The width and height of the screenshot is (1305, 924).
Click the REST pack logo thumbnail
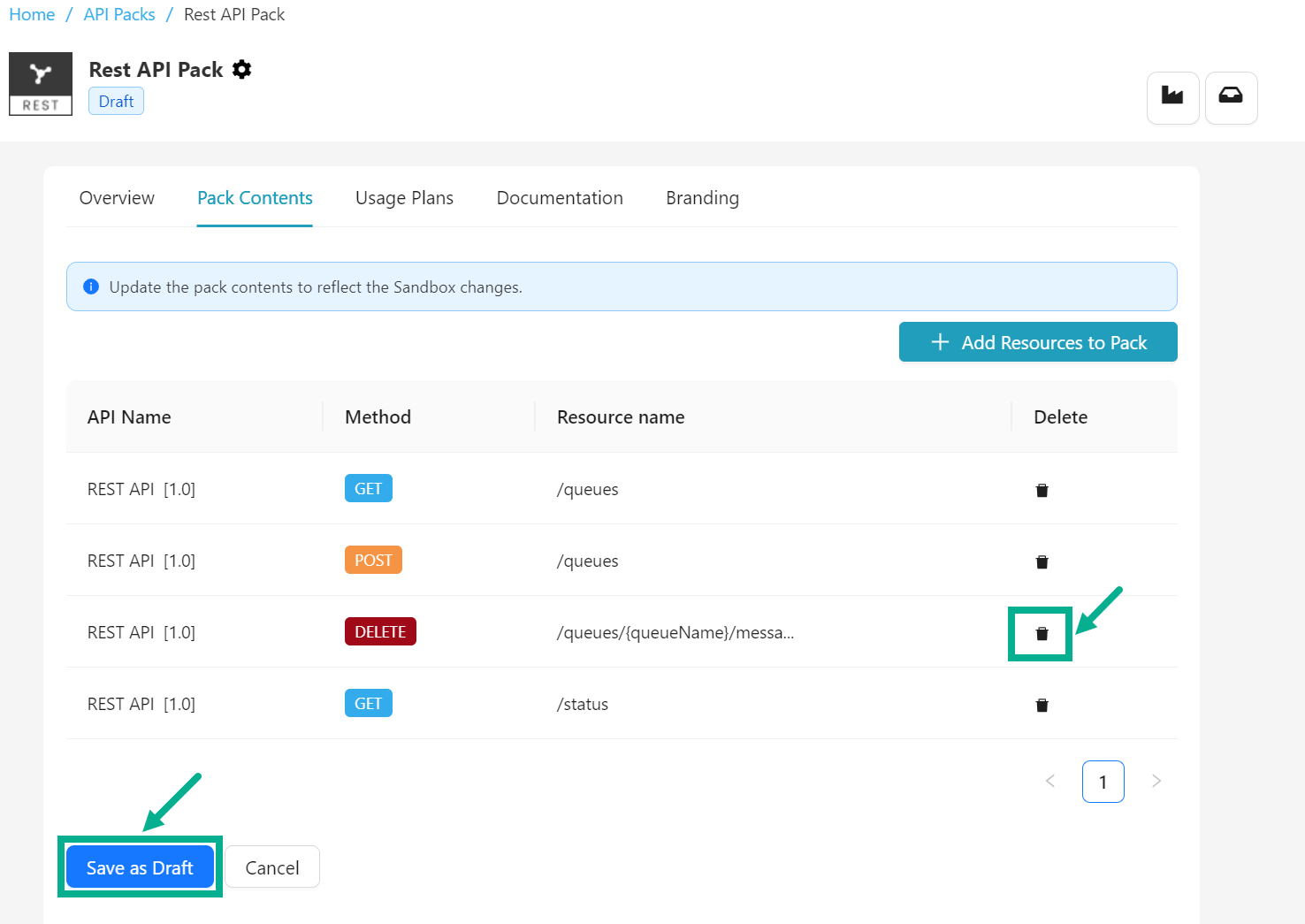coord(41,84)
